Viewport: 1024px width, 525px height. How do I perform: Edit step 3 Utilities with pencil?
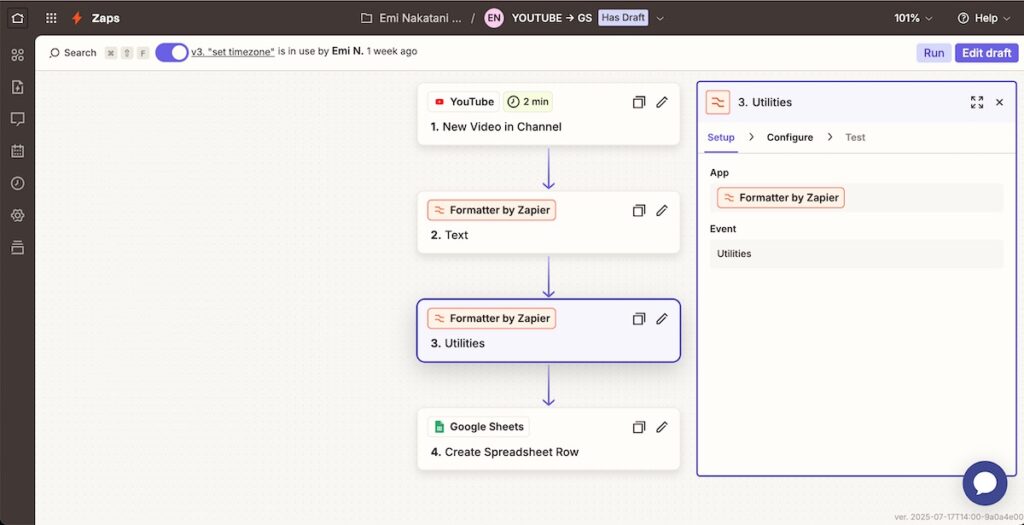662,319
